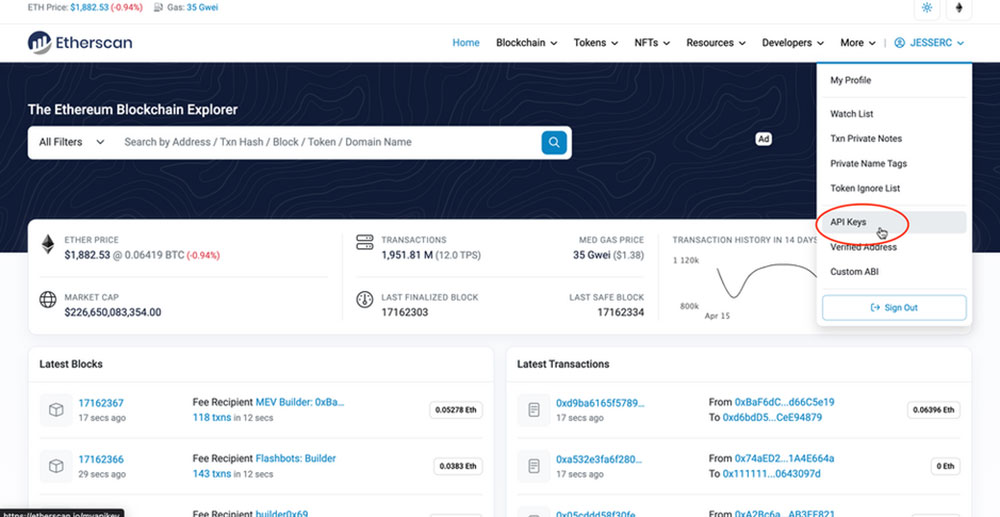Click the transaction history line chart
Screen dimensions: 1000x517
tap(767, 282)
